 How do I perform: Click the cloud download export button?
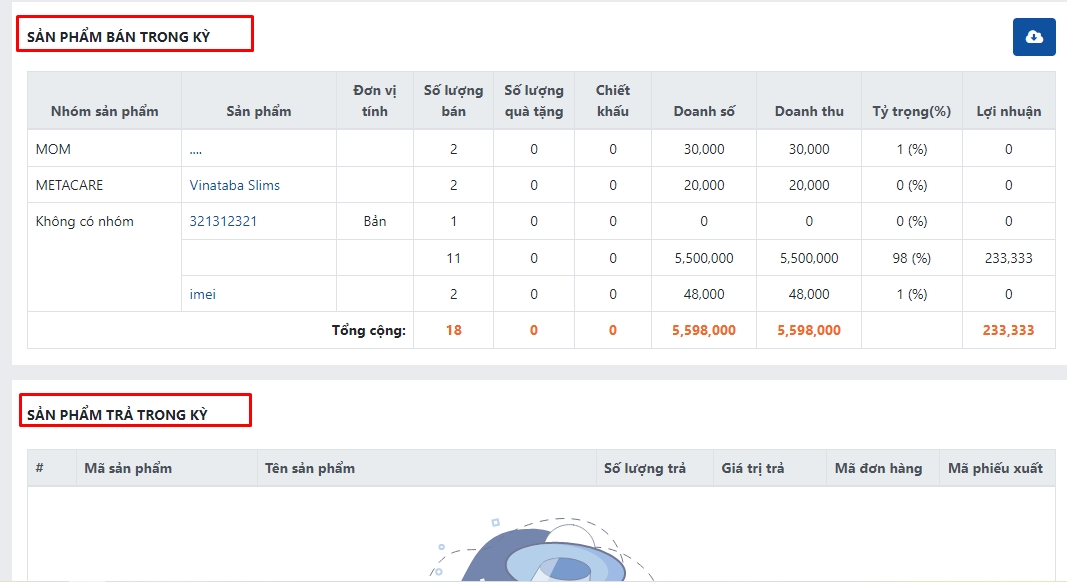(1034, 37)
